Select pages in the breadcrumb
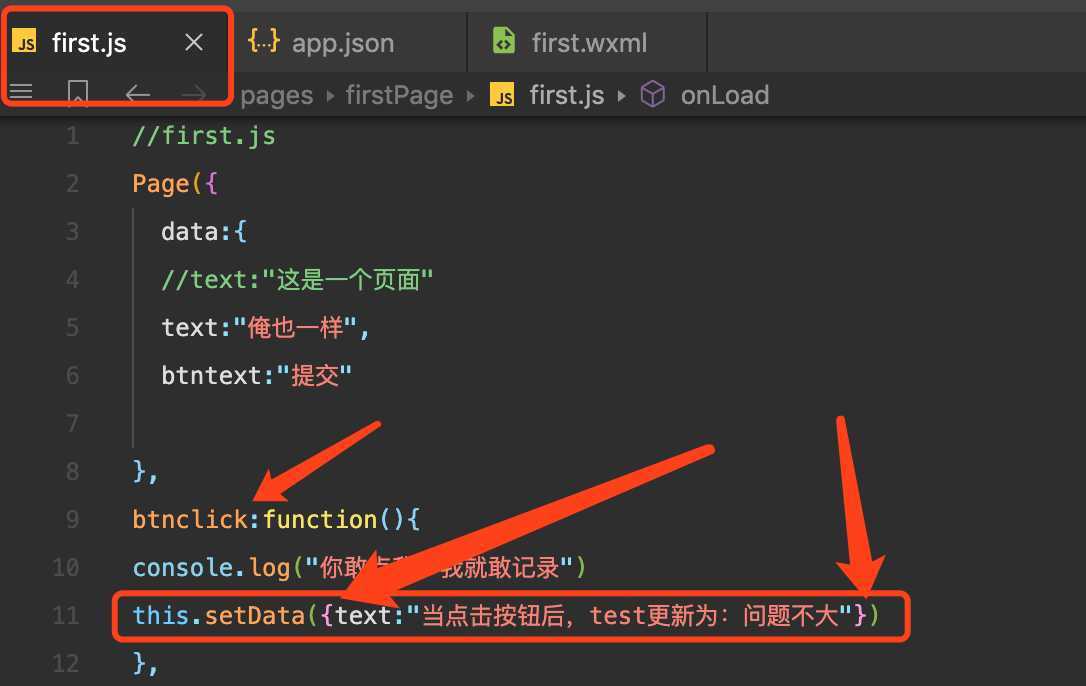1086x686 pixels. tap(276, 95)
